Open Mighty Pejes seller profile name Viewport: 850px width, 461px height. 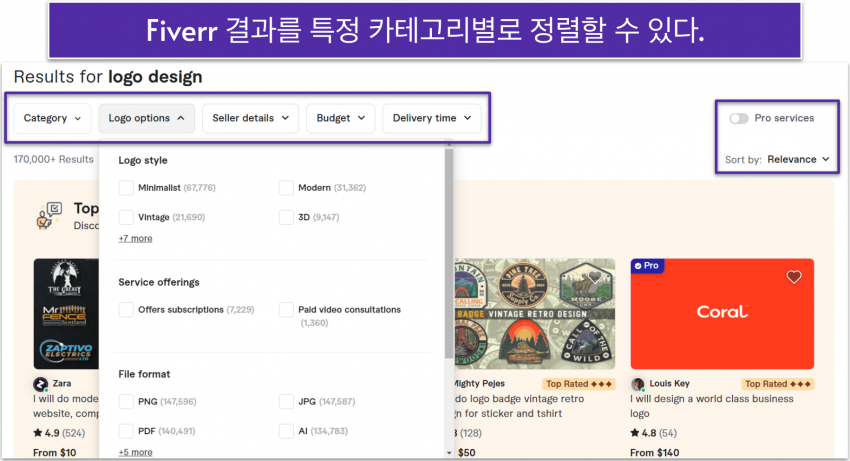480,383
